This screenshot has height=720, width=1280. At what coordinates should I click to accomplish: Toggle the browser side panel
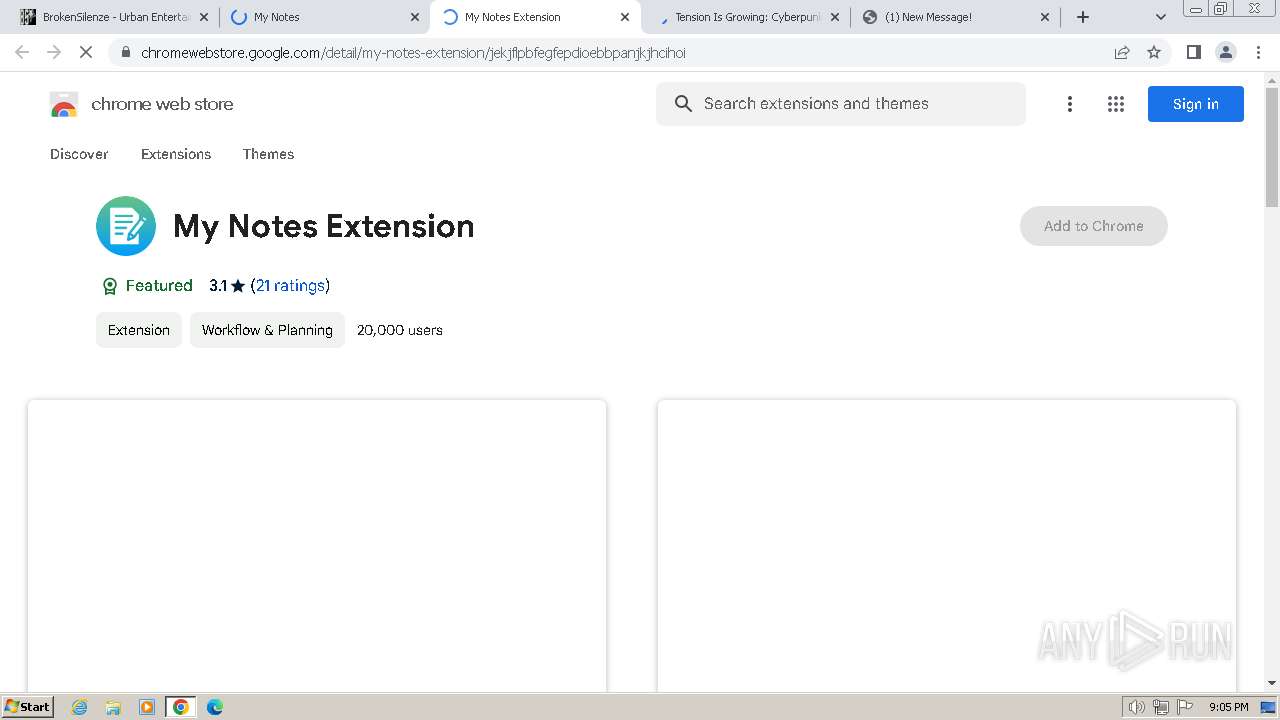(x=1193, y=52)
